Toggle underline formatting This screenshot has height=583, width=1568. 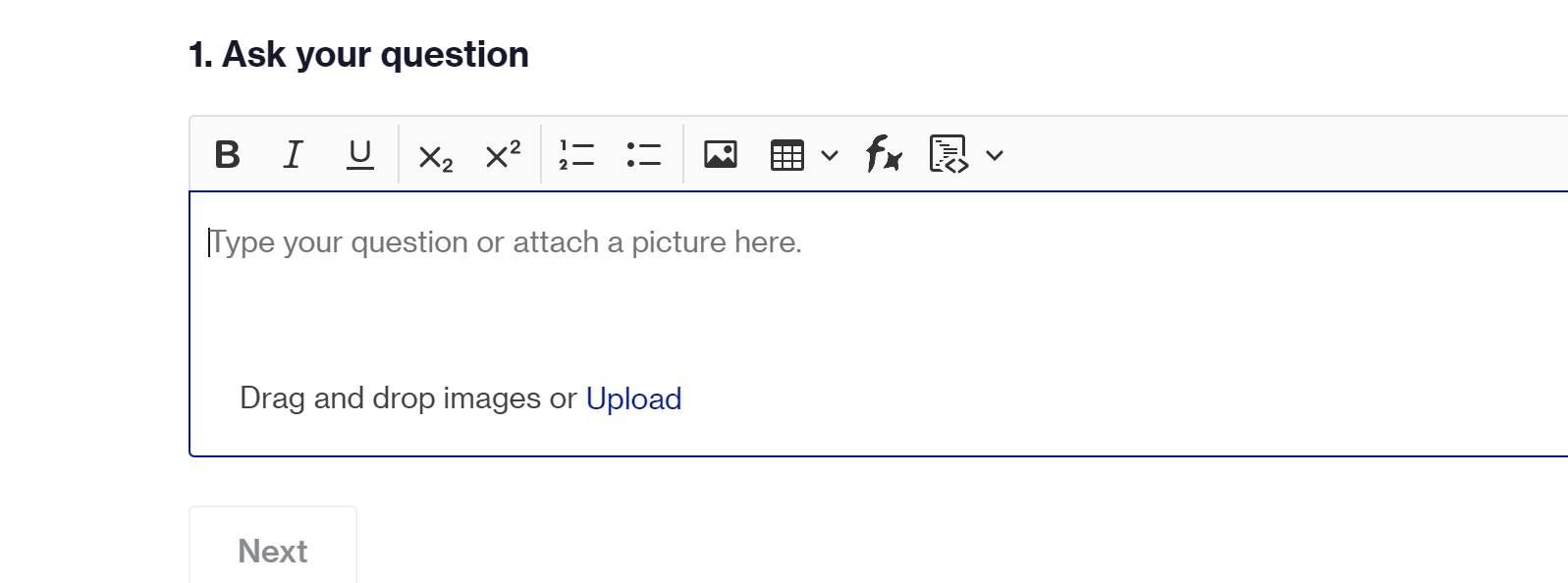click(358, 153)
